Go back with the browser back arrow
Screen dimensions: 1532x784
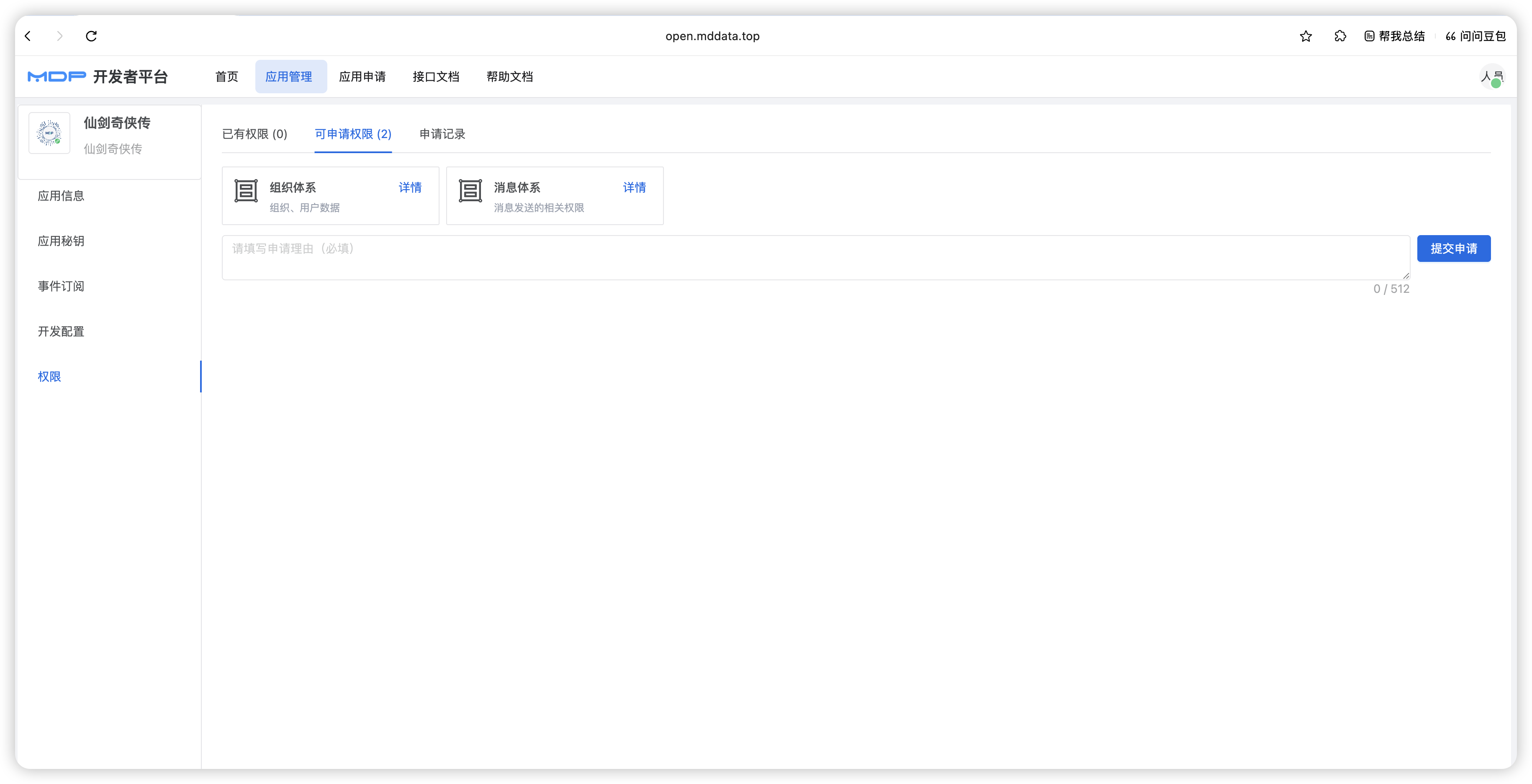[x=28, y=36]
